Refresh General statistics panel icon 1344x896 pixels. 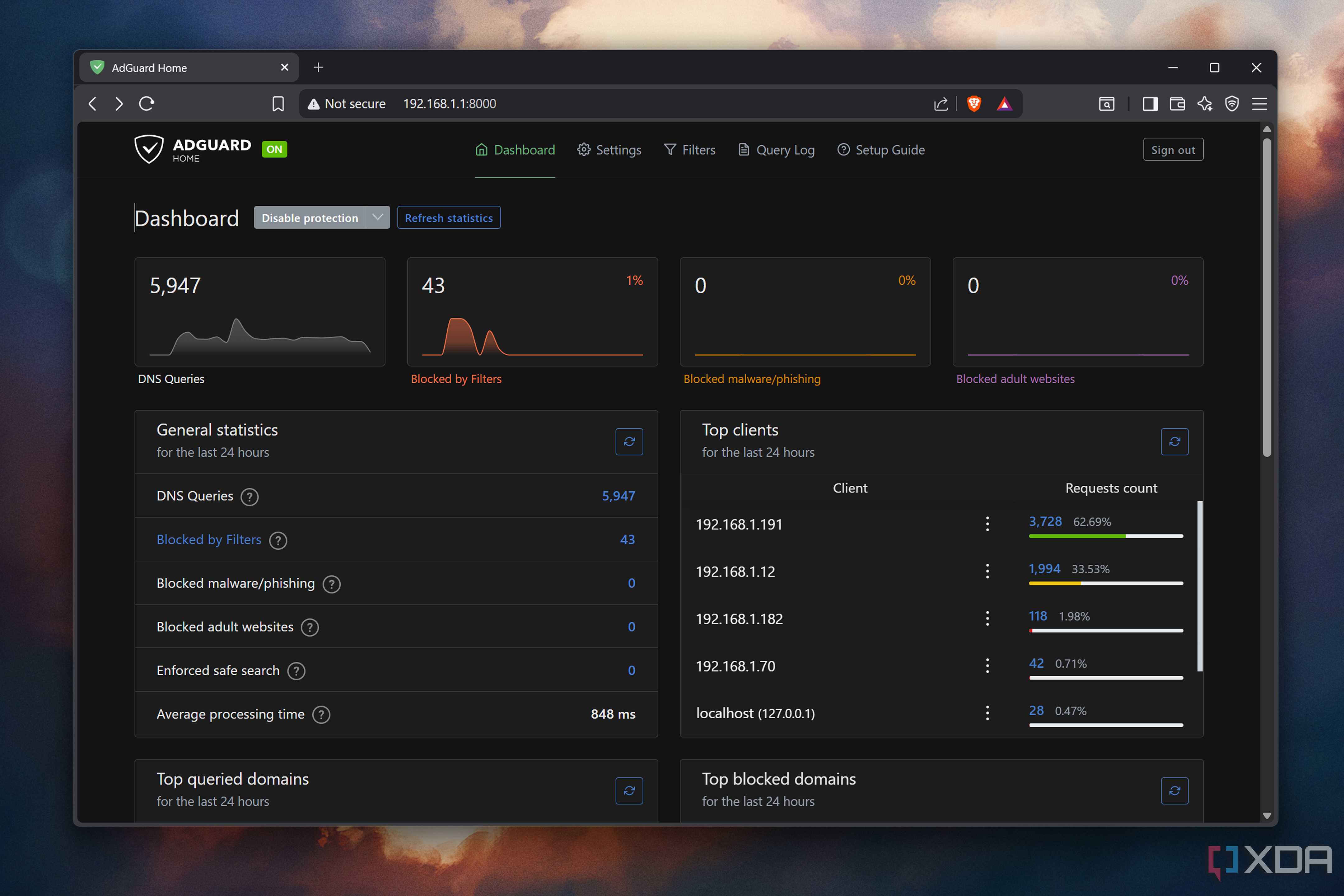(629, 442)
